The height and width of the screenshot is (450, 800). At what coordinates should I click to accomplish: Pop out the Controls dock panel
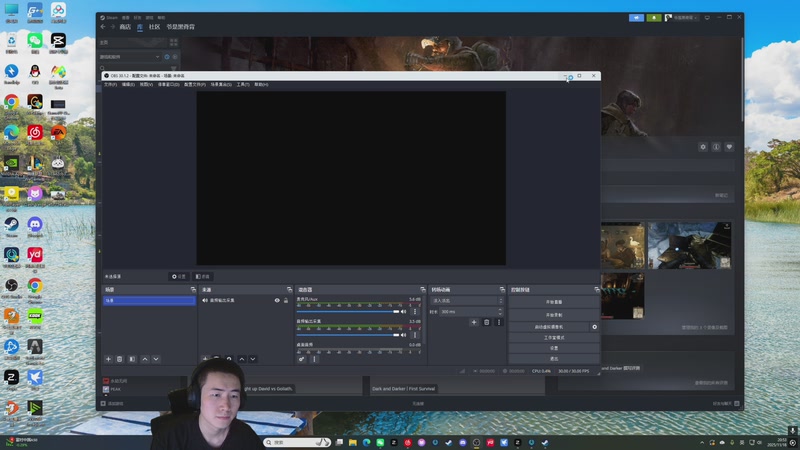[x=596, y=290]
